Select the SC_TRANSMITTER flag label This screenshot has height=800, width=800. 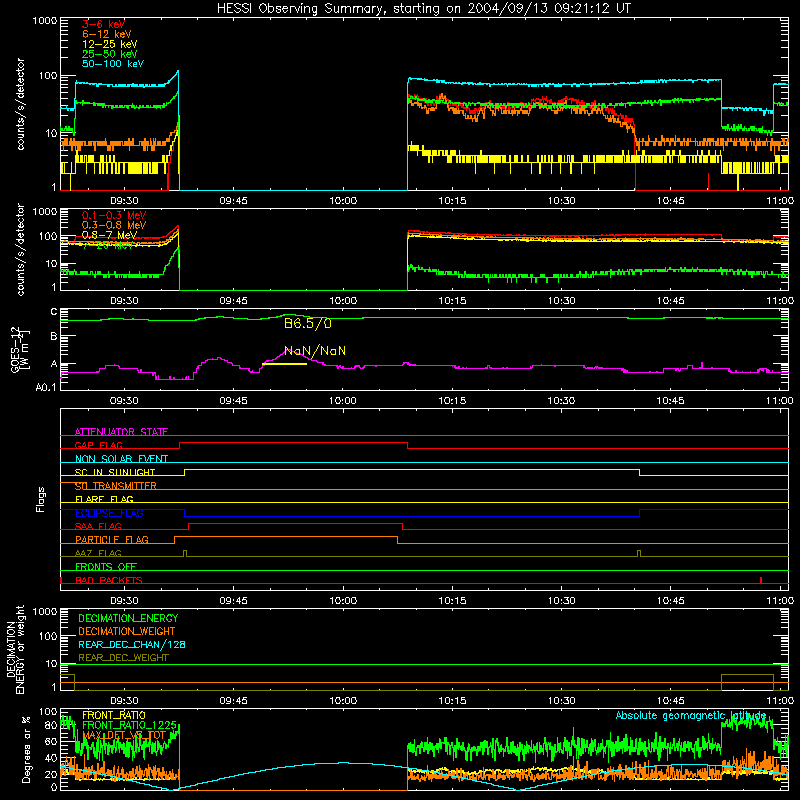pos(116,486)
